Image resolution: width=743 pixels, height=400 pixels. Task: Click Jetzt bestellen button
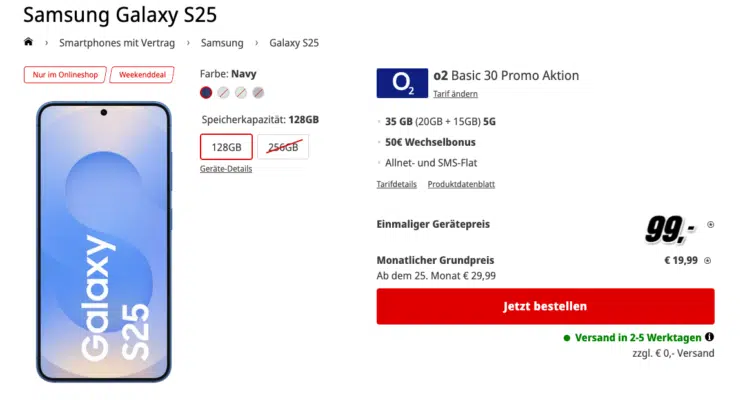pyautogui.click(x=545, y=306)
